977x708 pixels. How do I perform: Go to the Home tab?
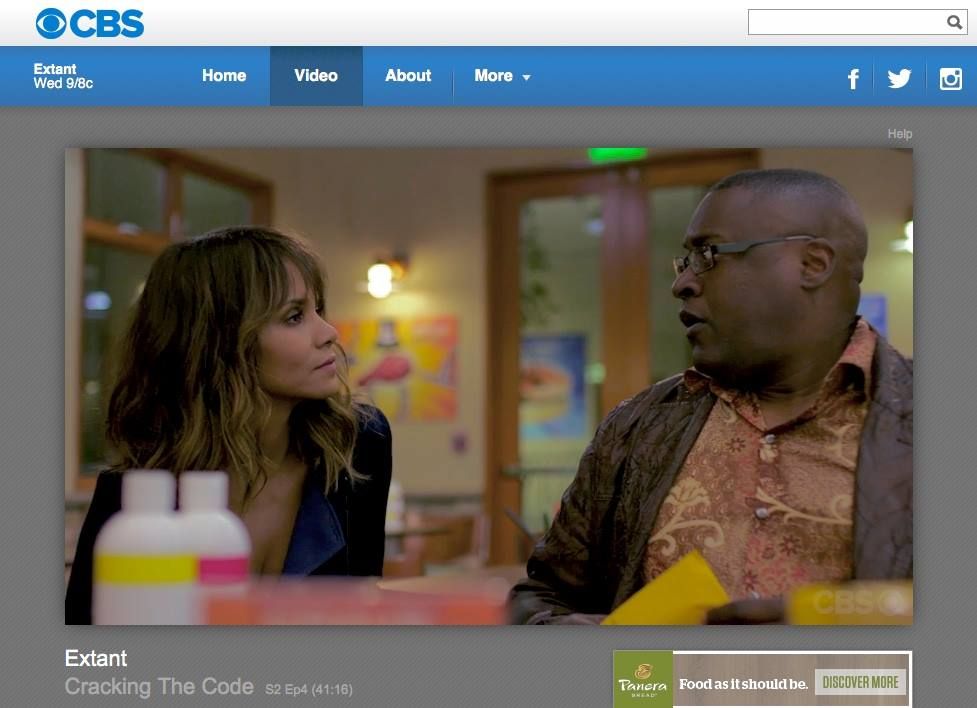pyautogui.click(x=224, y=75)
